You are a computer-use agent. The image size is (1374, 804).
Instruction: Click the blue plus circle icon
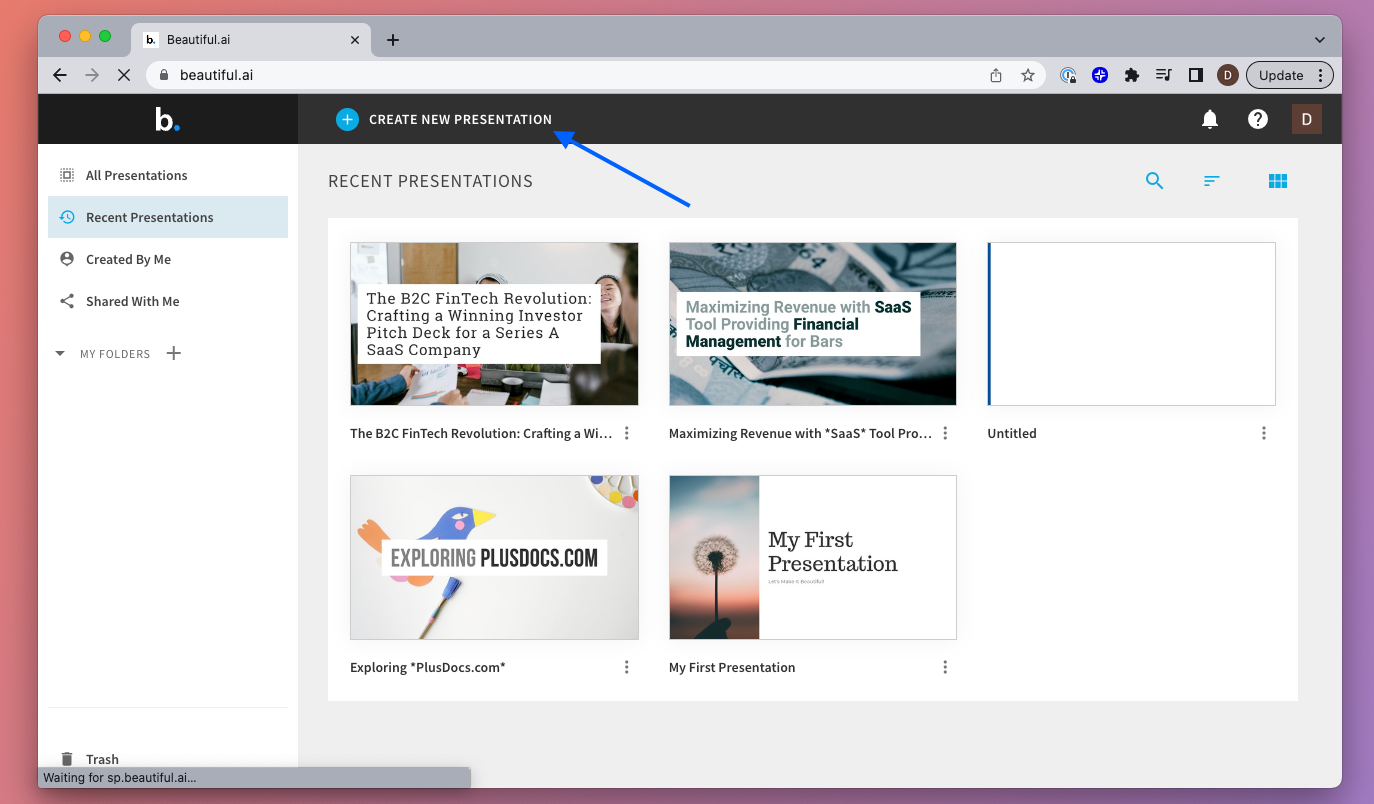347,119
